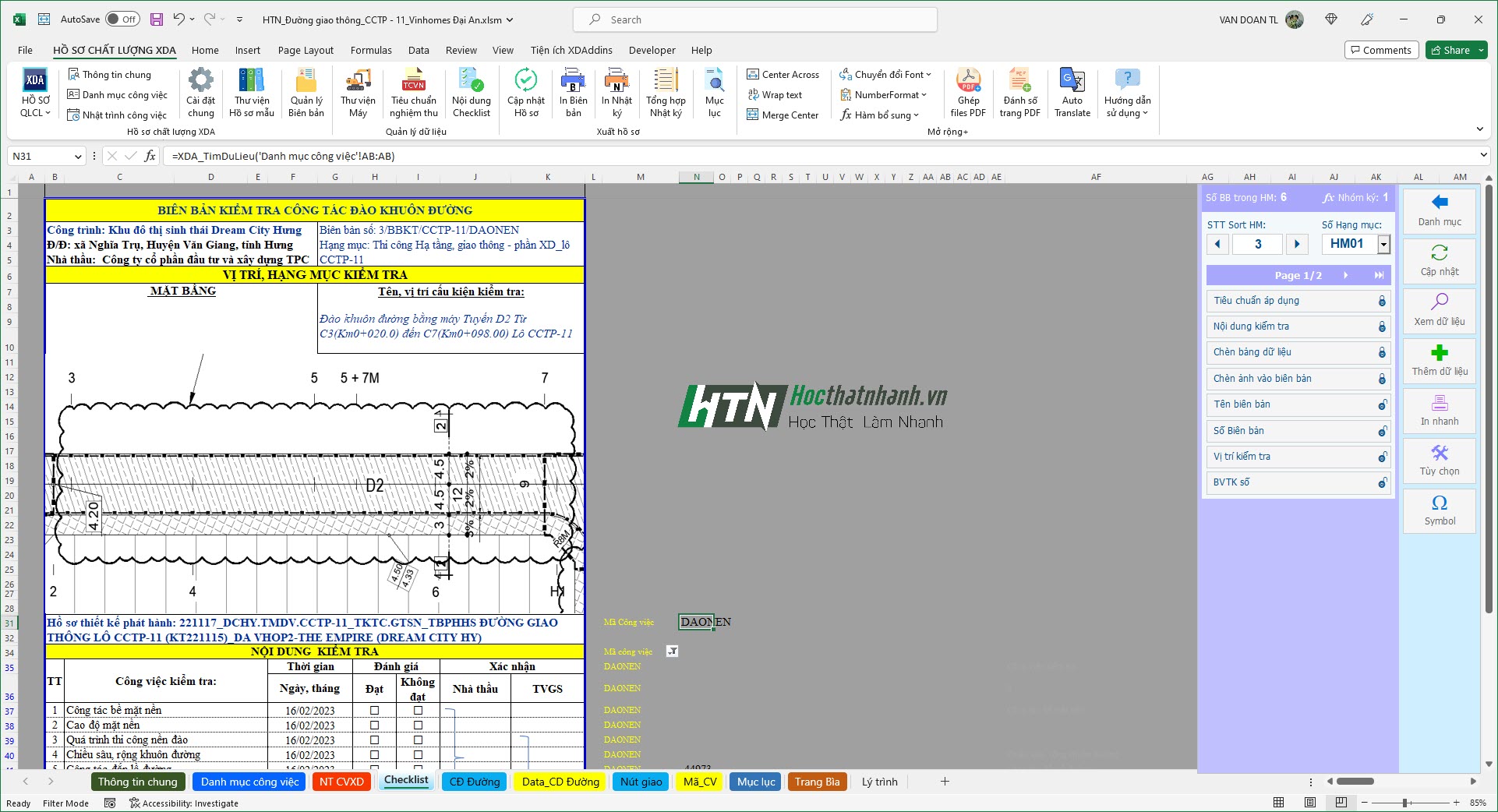Image resolution: width=1498 pixels, height=812 pixels.
Task: Unlock the Tiêu chuẩn áp dụng padlock
Action: click(1381, 301)
